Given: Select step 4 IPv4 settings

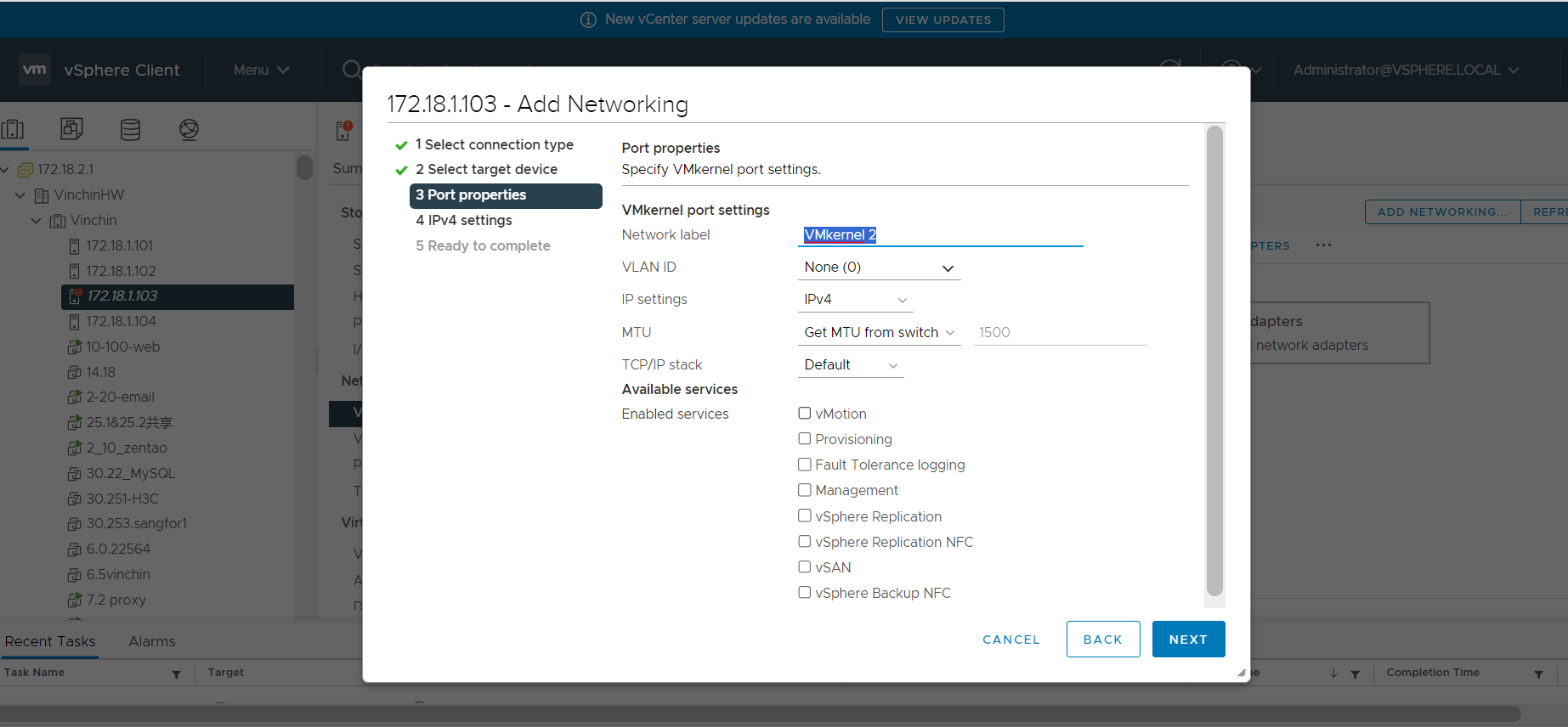Looking at the screenshot, I should [x=464, y=221].
